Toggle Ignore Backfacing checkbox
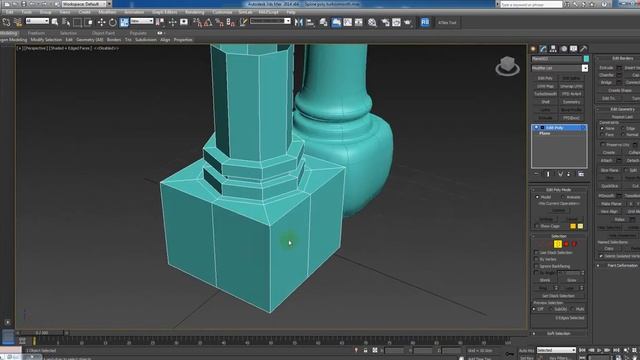The height and width of the screenshot is (360, 640). point(536,266)
